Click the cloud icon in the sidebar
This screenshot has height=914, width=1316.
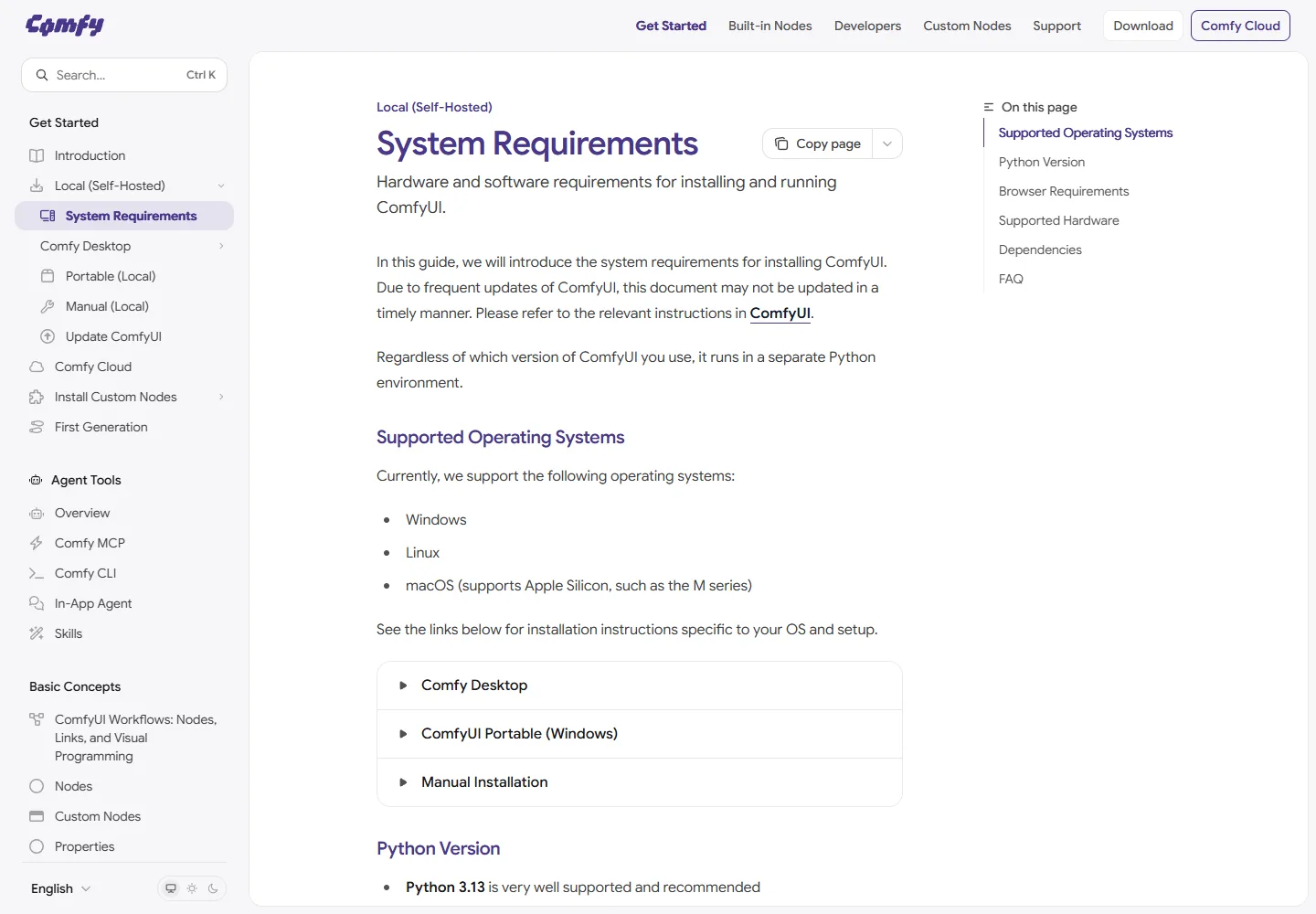[37, 367]
